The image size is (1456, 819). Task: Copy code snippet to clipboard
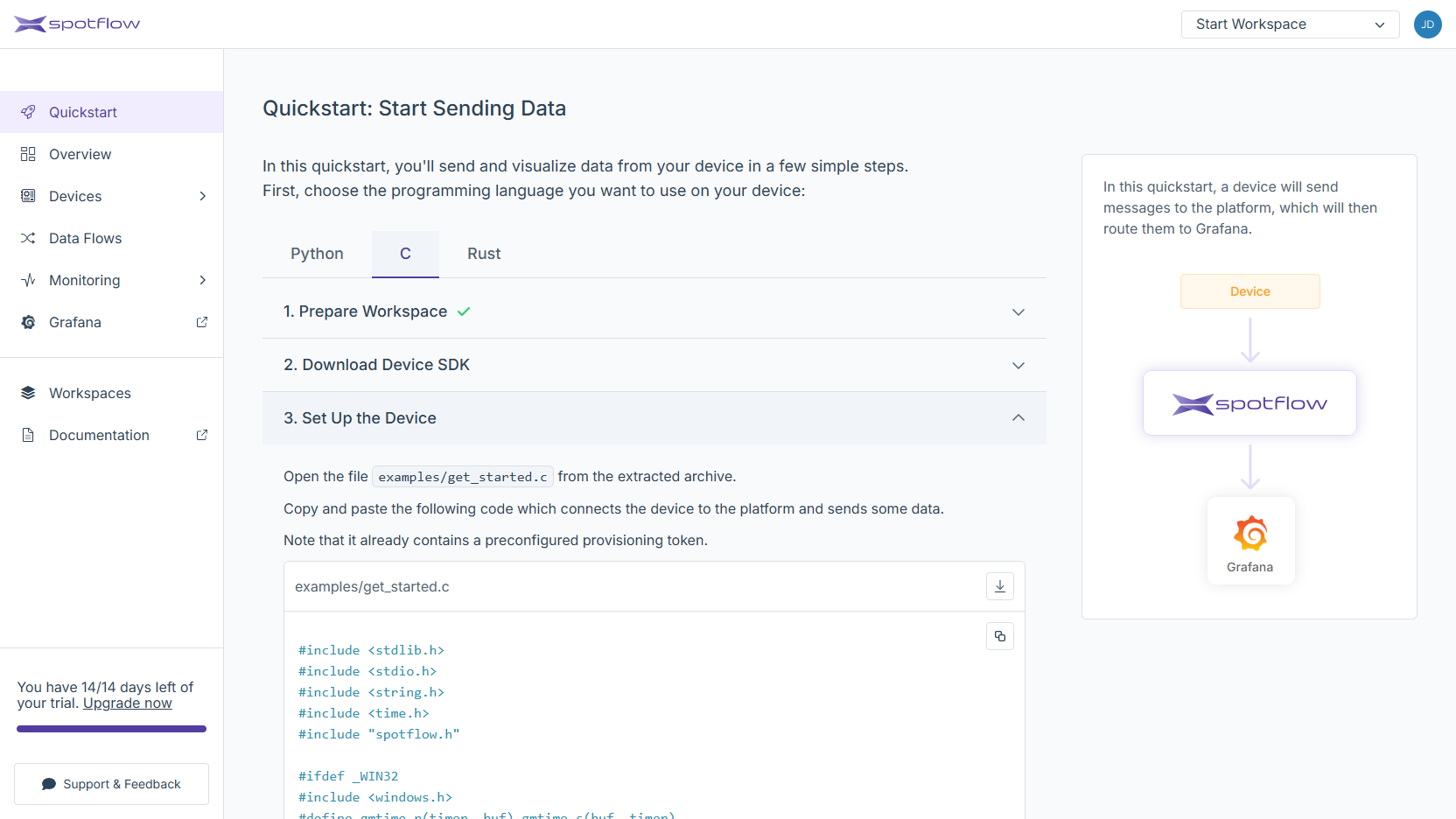tap(999, 636)
